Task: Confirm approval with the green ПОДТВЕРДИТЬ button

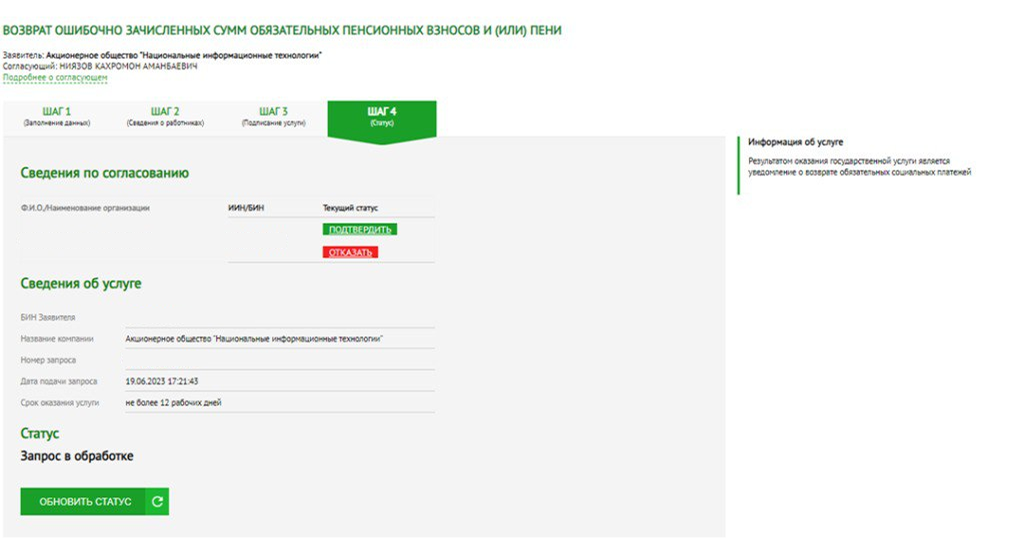Action: (359, 230)
